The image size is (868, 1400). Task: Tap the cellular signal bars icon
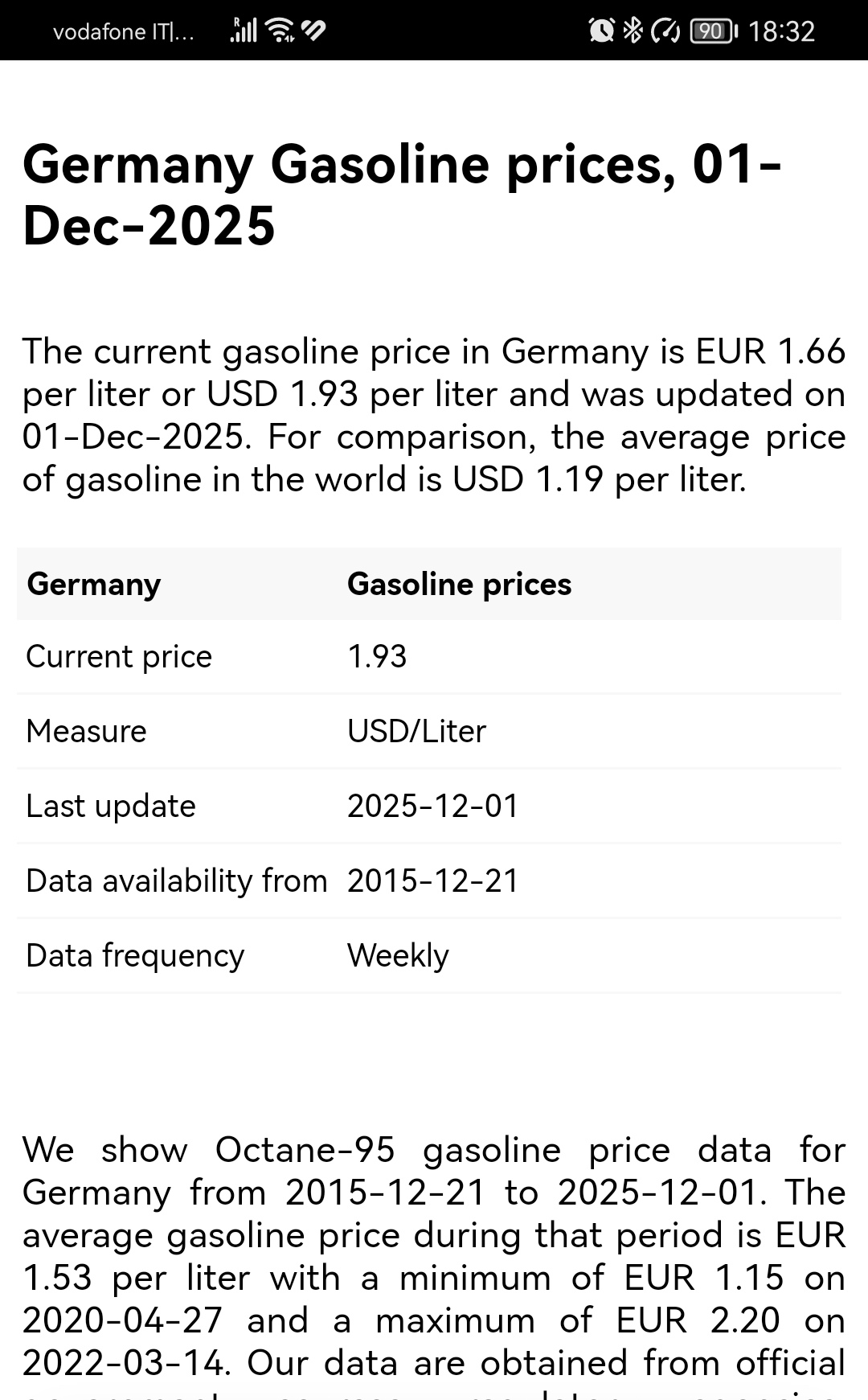click(x=244, y=31)
